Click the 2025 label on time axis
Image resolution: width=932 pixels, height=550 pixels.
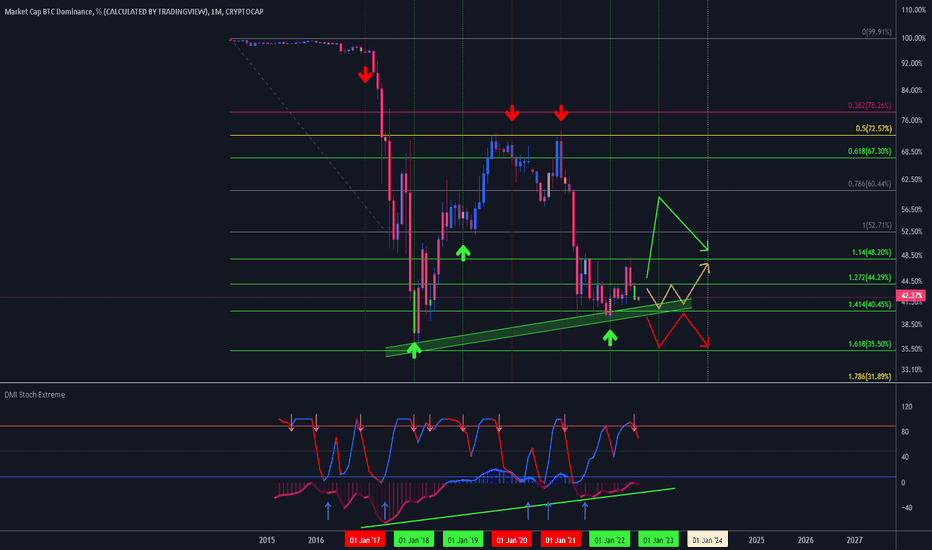click(756, 540)
